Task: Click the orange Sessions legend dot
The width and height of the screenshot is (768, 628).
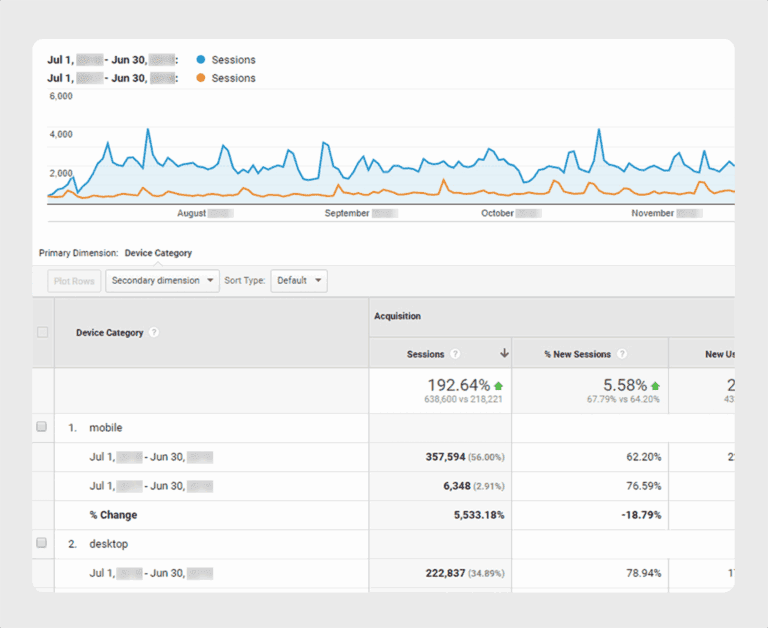Action: 200,78
